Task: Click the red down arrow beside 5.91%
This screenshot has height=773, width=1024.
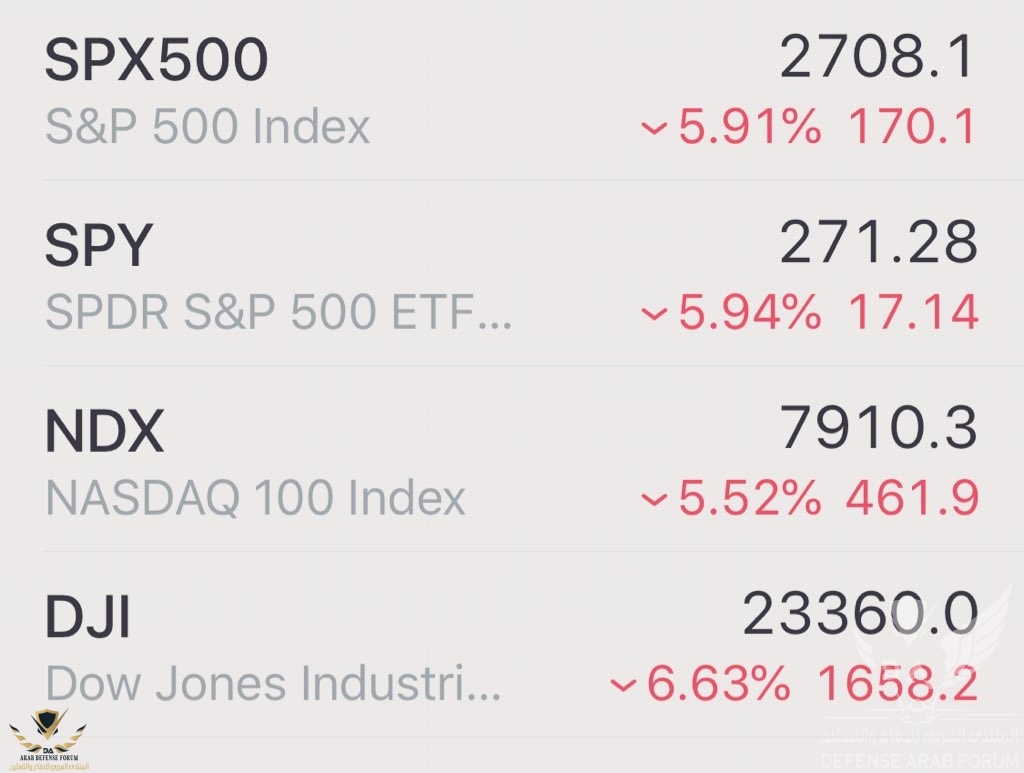Action: coord(655,129)
